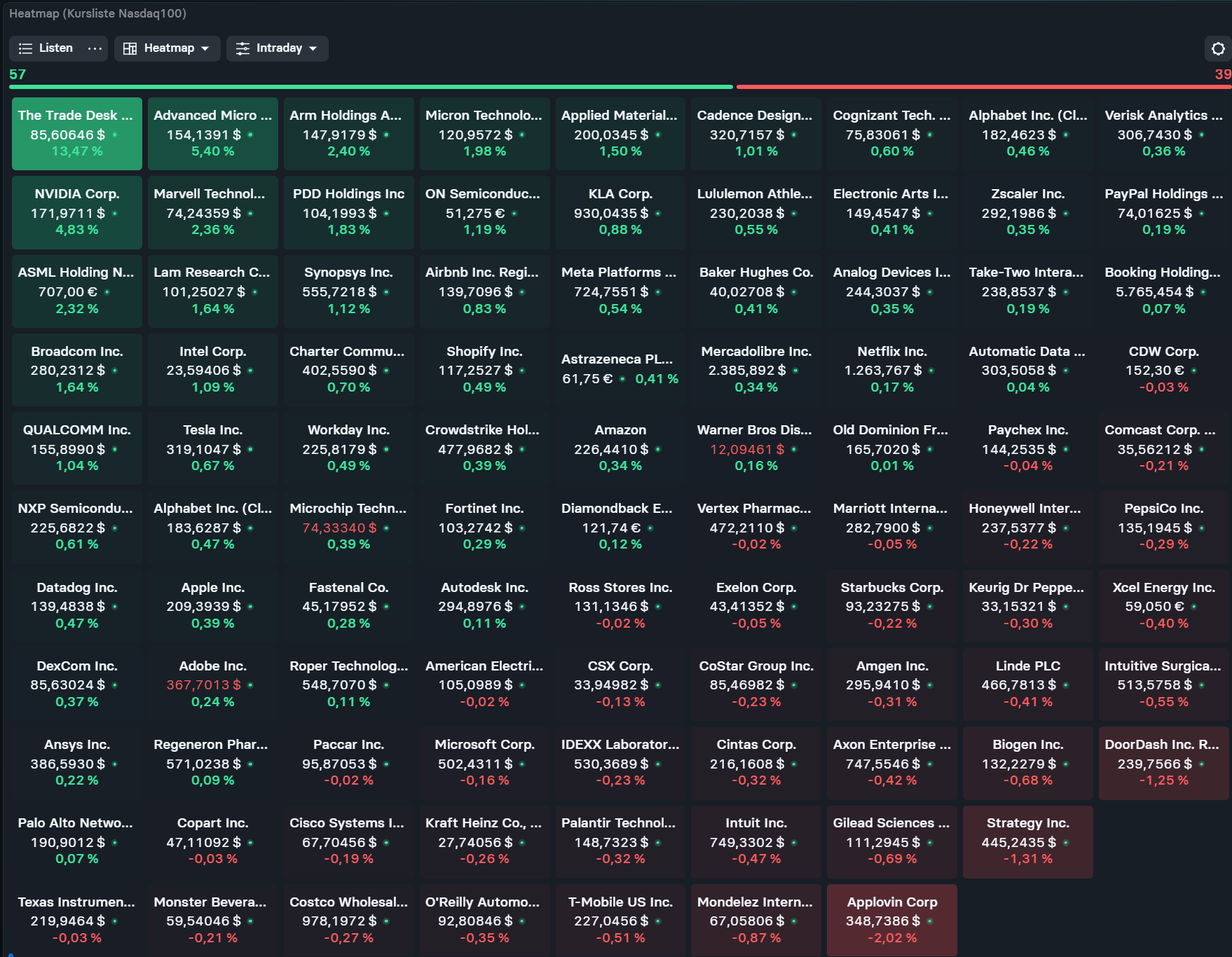Expand the Intraday dropdown arrow

coord(313,48)
